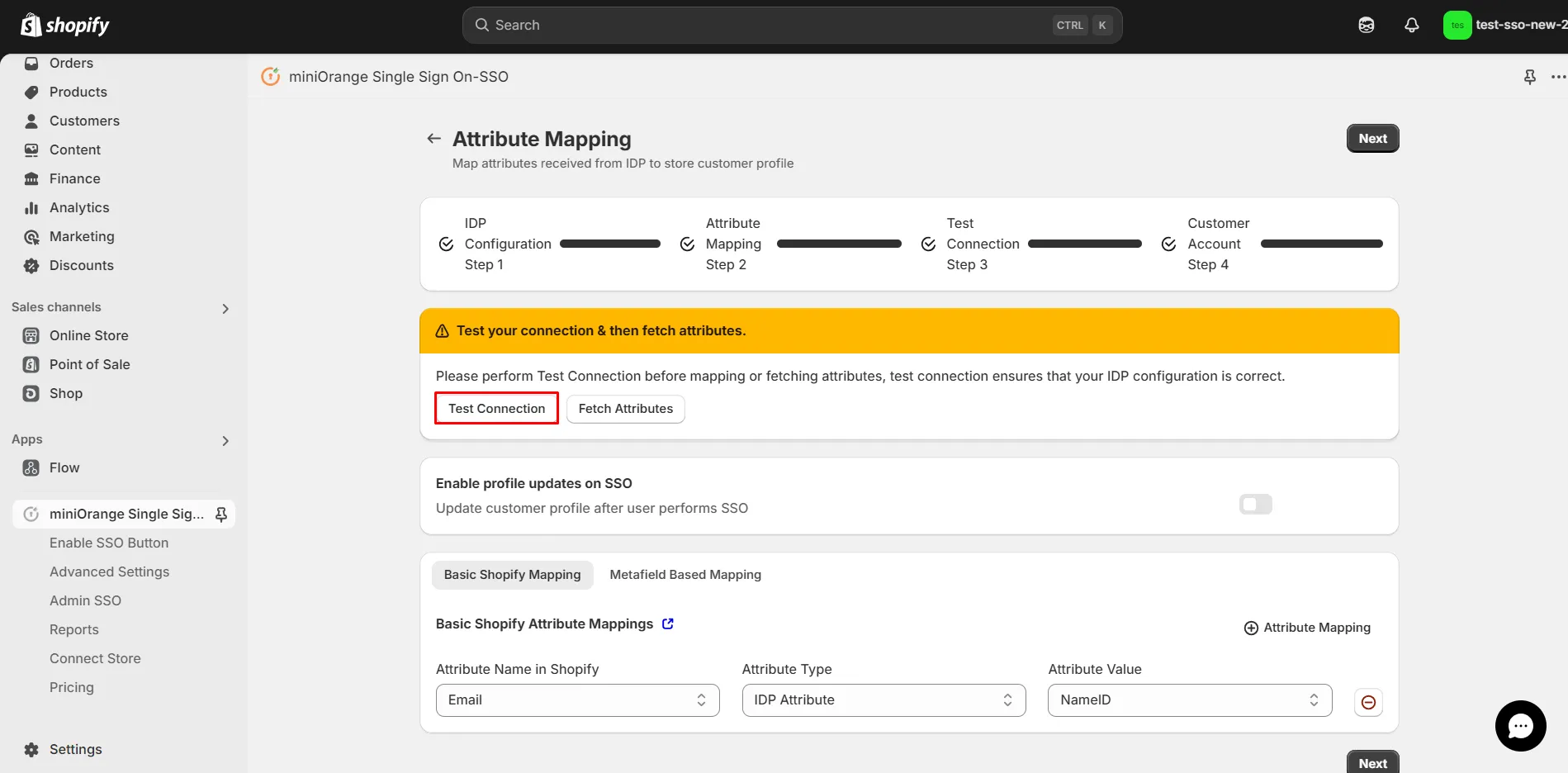Viewport: 1568px width, 773px height.
Task: Click the bottom Next button
Action: pos(1373,762)
